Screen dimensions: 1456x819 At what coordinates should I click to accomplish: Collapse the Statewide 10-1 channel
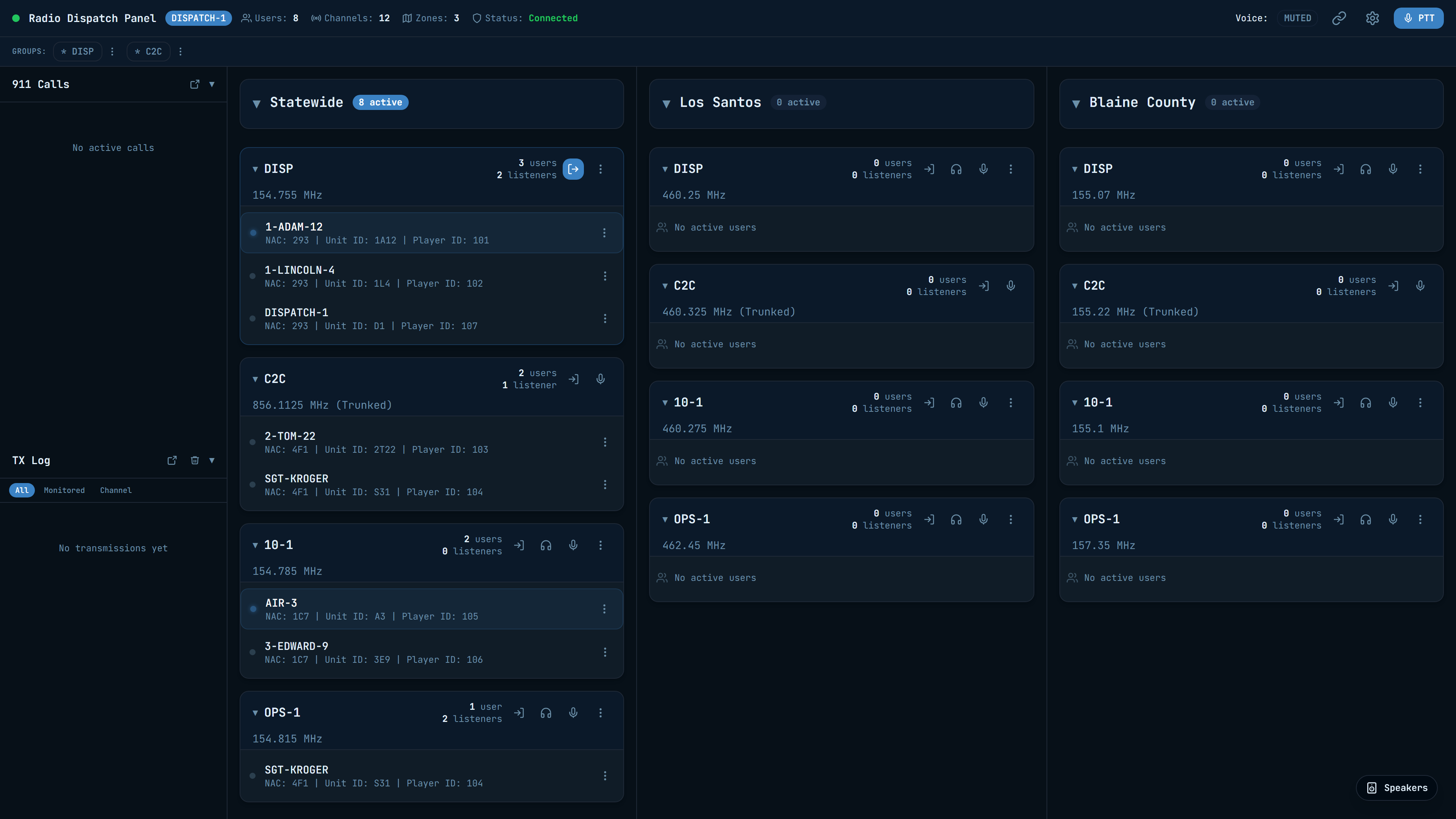point(256,546)
